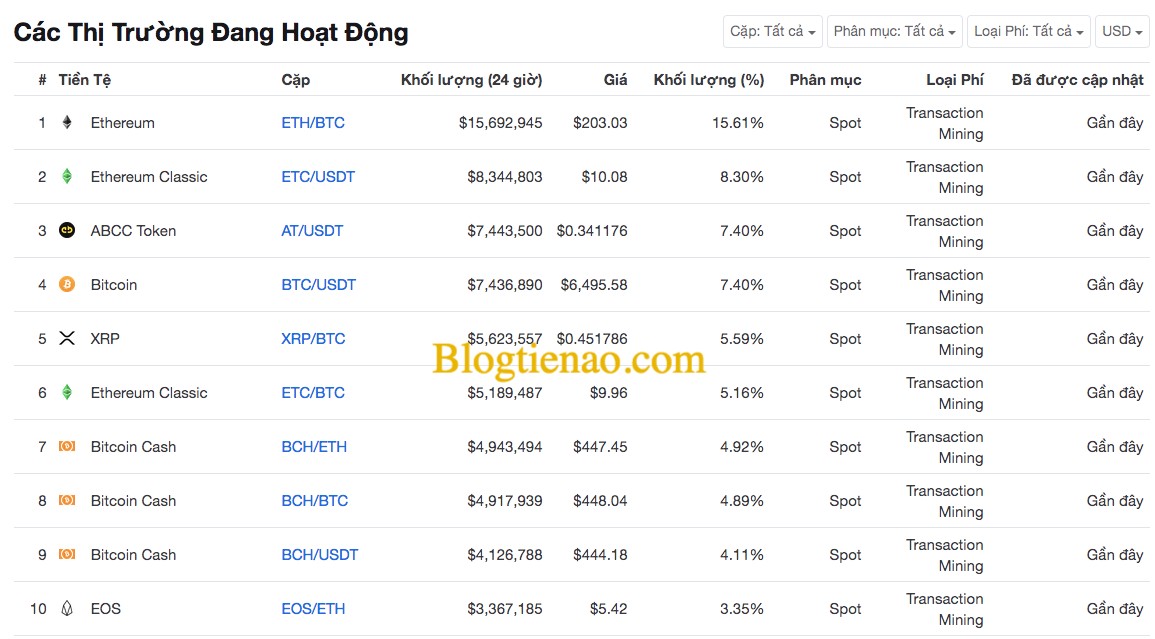Viewport: 1155px width, 639px height.
Task: Click the 'XRP' currency name
Action: (x=105, y=339)
